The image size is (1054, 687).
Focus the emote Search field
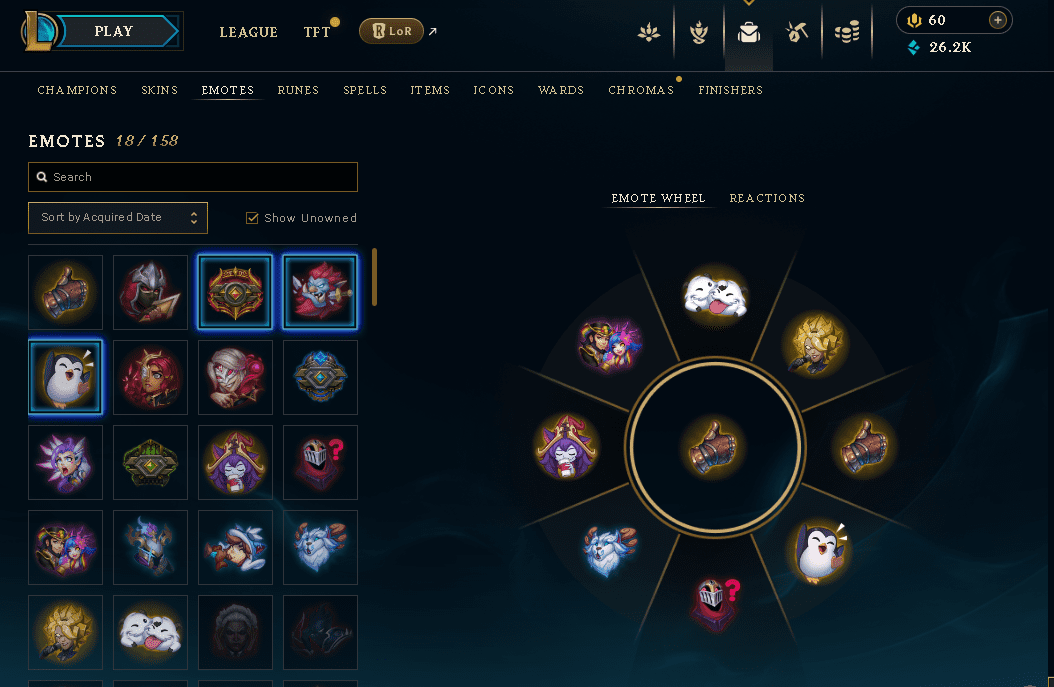point(193,177)
